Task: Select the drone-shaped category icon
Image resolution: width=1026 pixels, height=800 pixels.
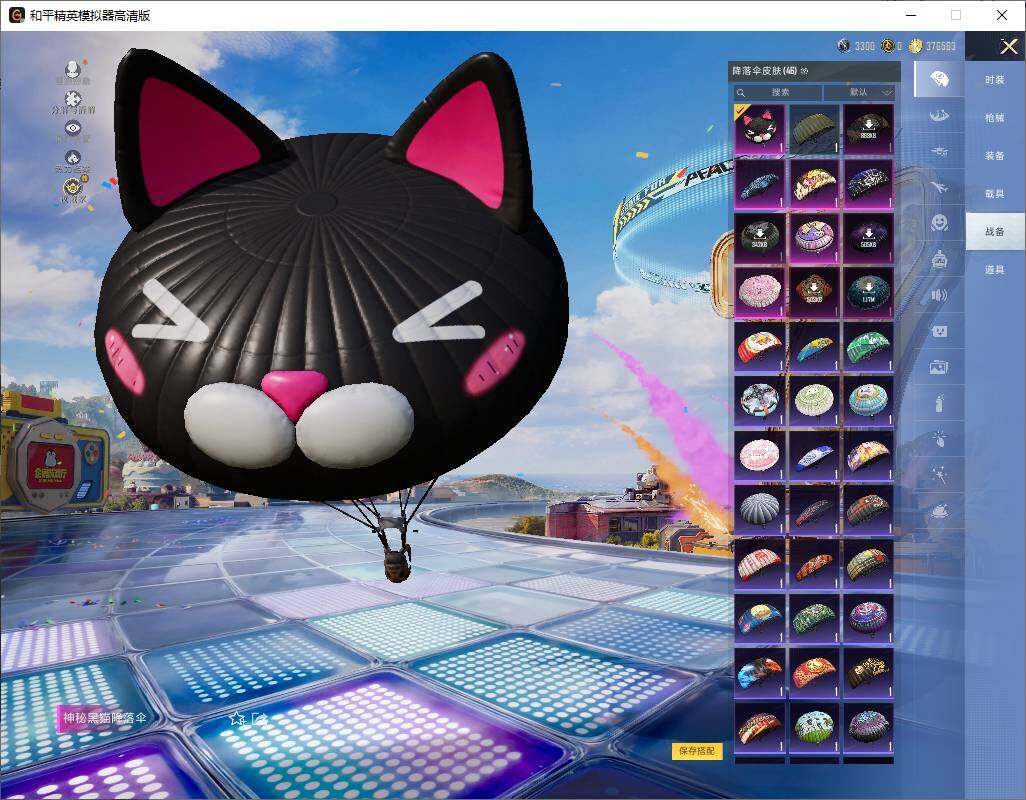Action: click(x=939, y=151)
